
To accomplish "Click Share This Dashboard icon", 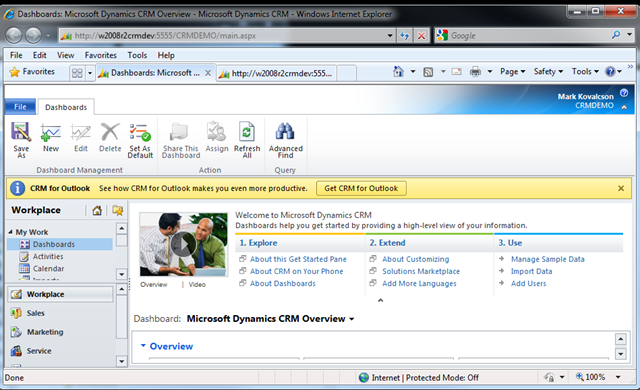I will coord(178,132).
